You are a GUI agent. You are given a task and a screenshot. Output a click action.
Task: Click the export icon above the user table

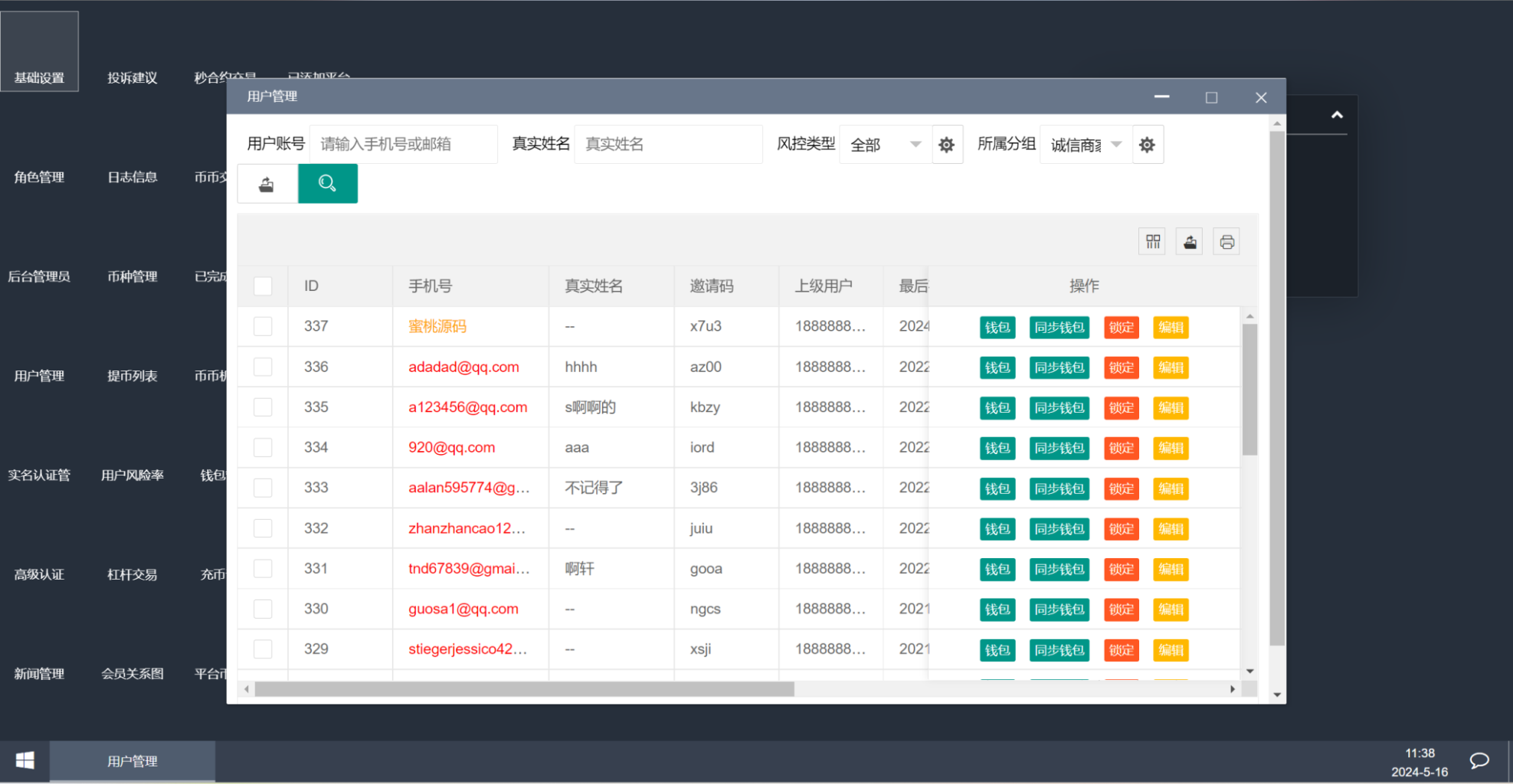tap(1189, 241)
